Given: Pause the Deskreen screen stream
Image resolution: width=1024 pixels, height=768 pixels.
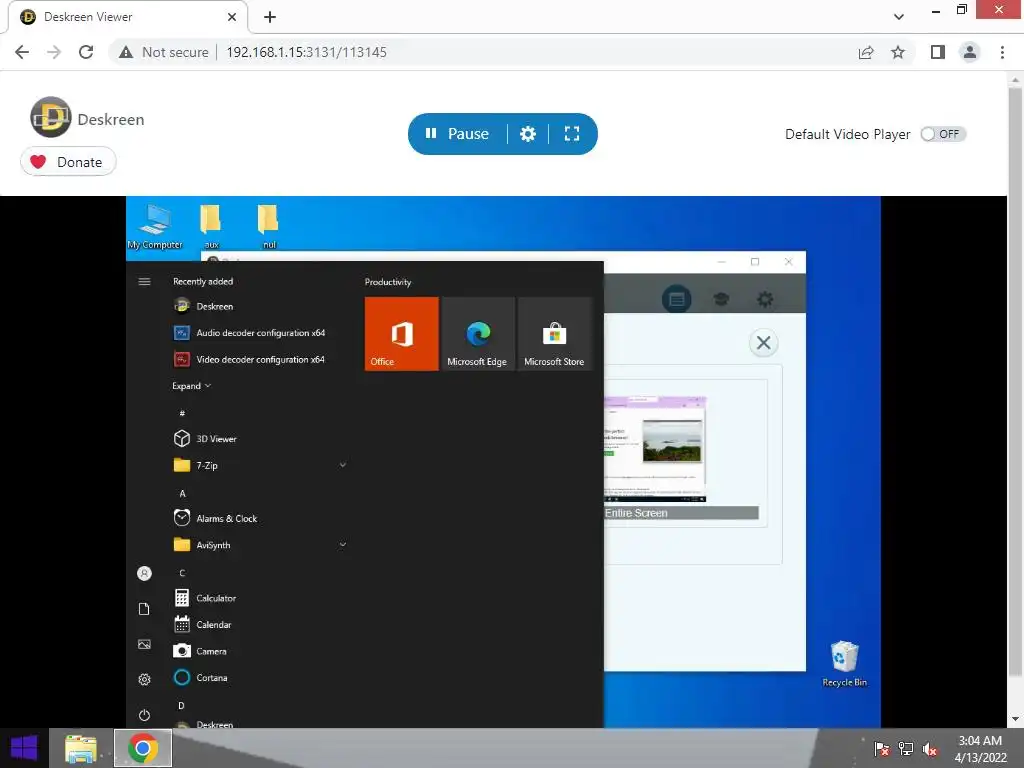Looking at the screenshot, I should click(x=457, y=134).
